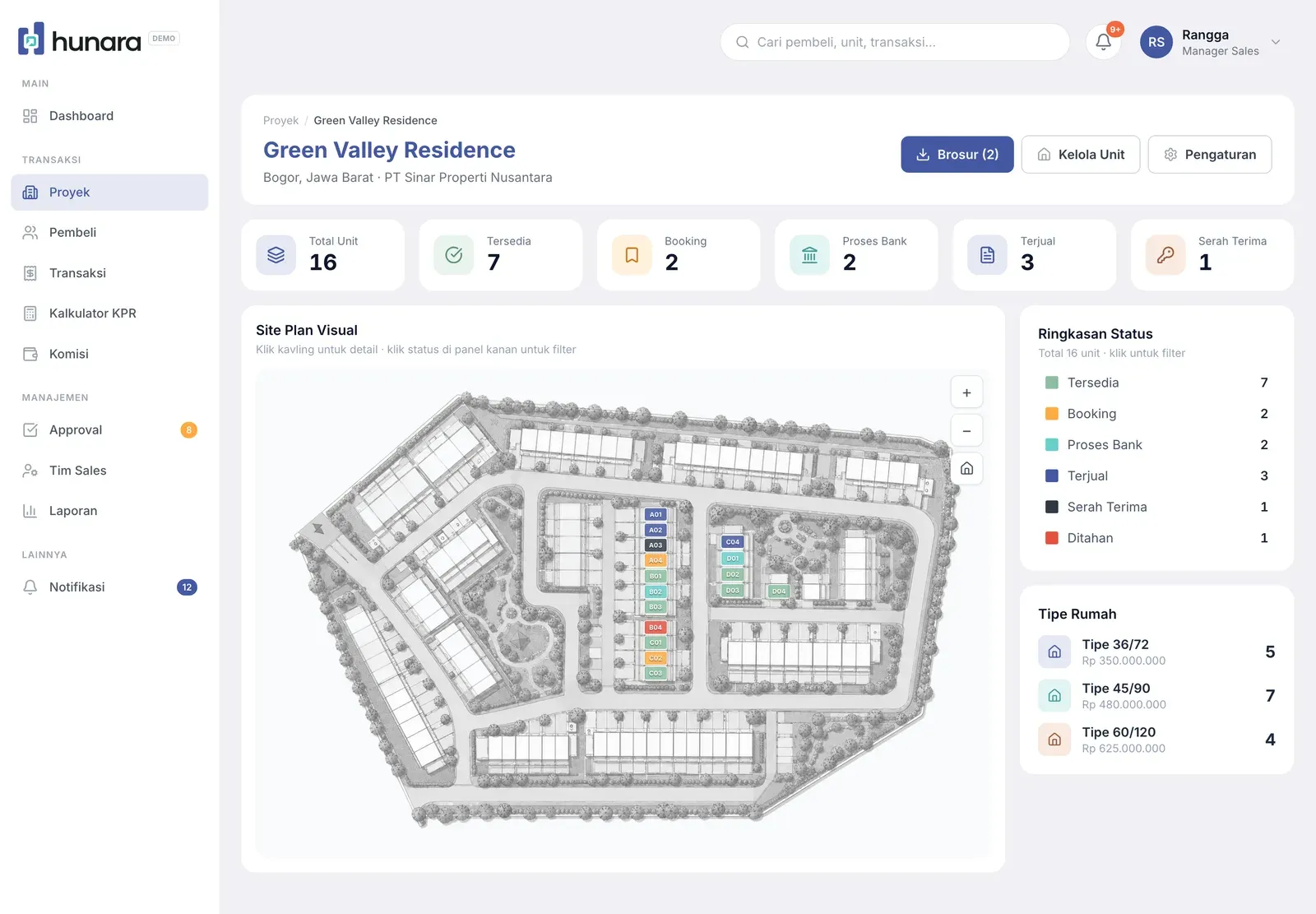Open Kalkulator KPR from sidebar
Viewport: 1316px width, 914px height.
pos(109,313)
